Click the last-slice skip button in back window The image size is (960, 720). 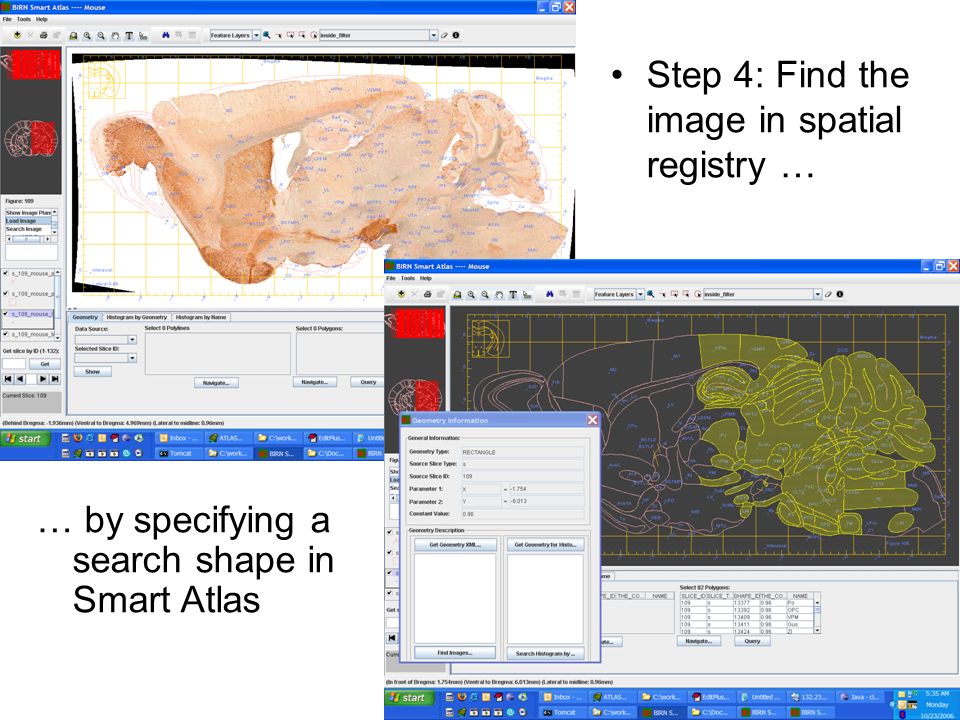coord(54,379)
